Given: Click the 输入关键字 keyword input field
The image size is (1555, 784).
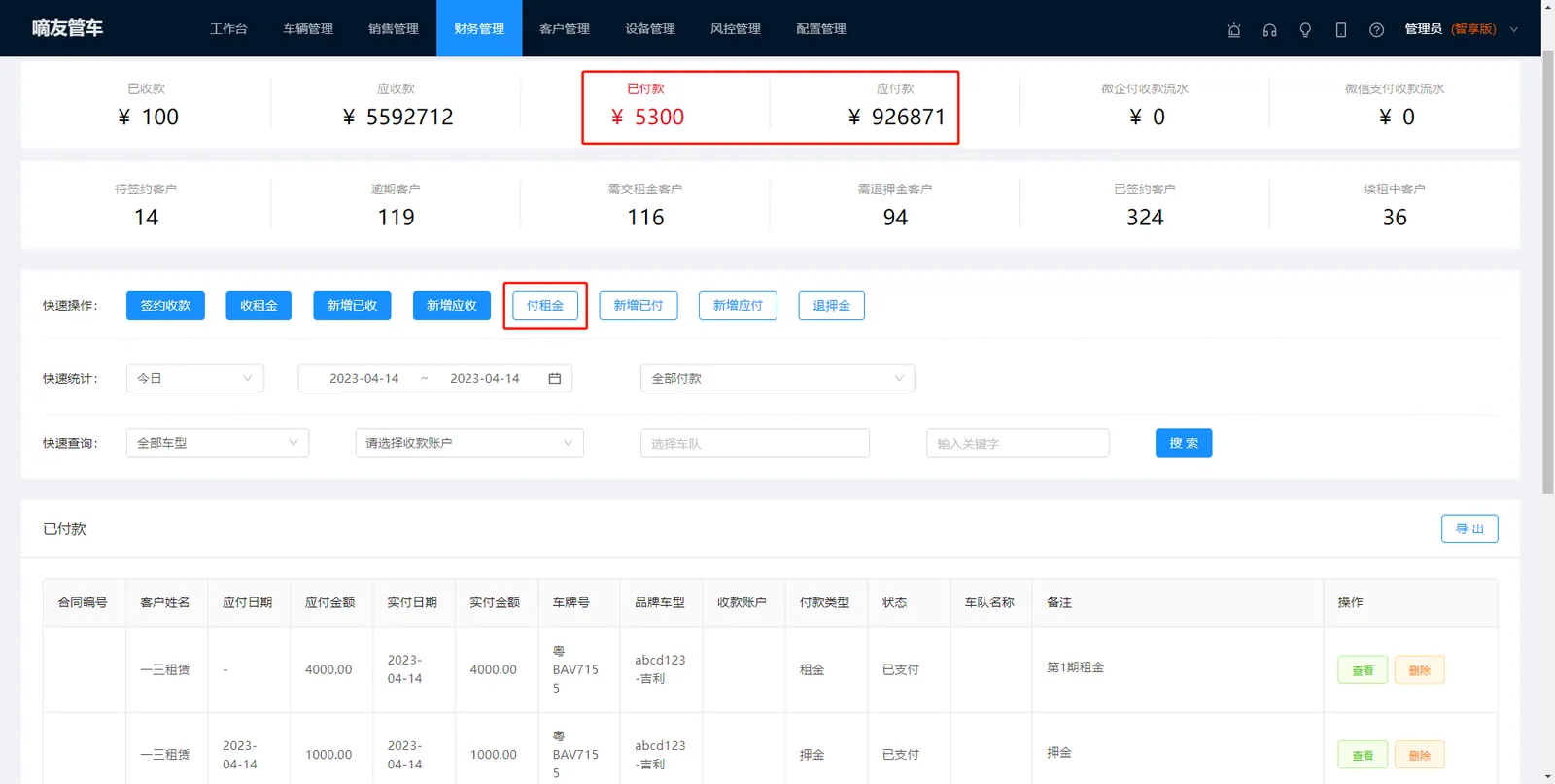Looking at the screenshot, I should [x=1018, y=443].
